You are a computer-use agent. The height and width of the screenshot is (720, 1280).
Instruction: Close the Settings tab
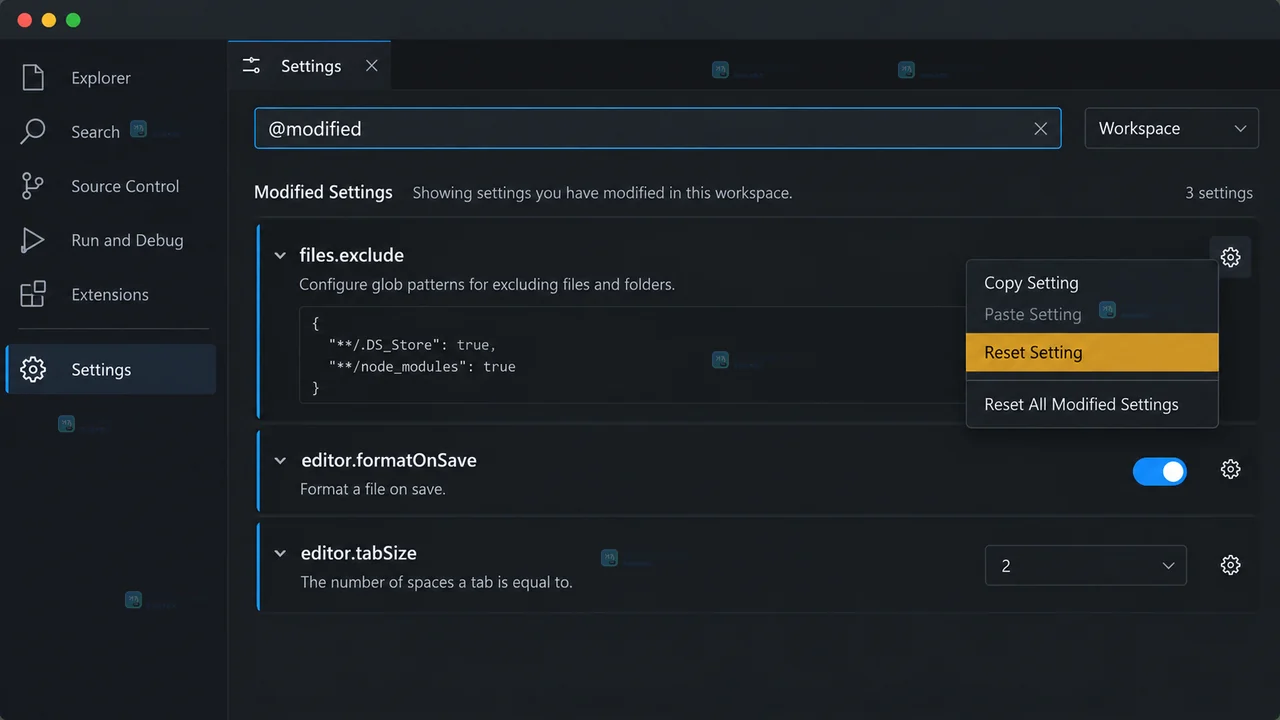tap(371, 66)
